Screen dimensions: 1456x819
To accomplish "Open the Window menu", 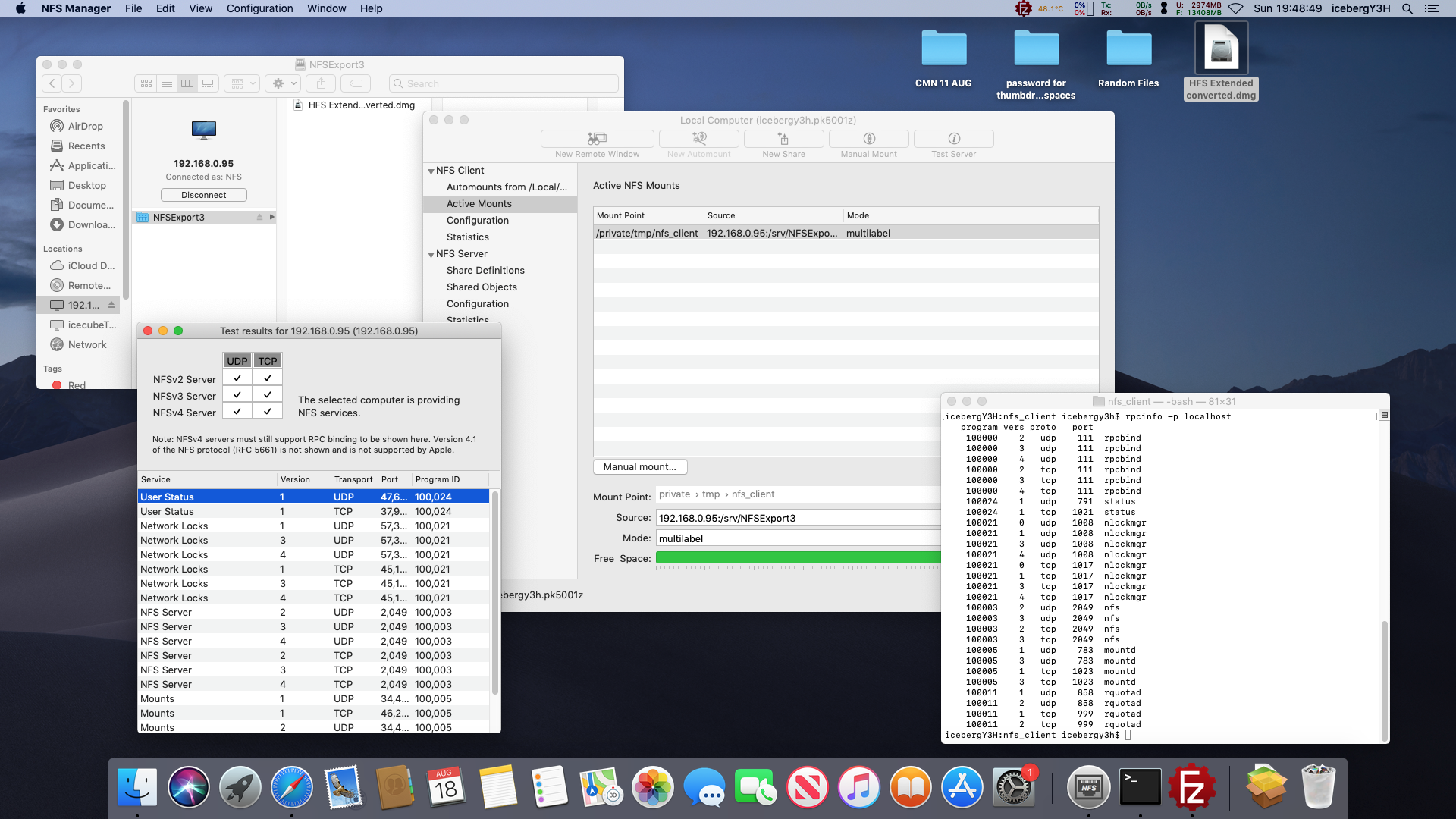I will (x=326, y=8).
